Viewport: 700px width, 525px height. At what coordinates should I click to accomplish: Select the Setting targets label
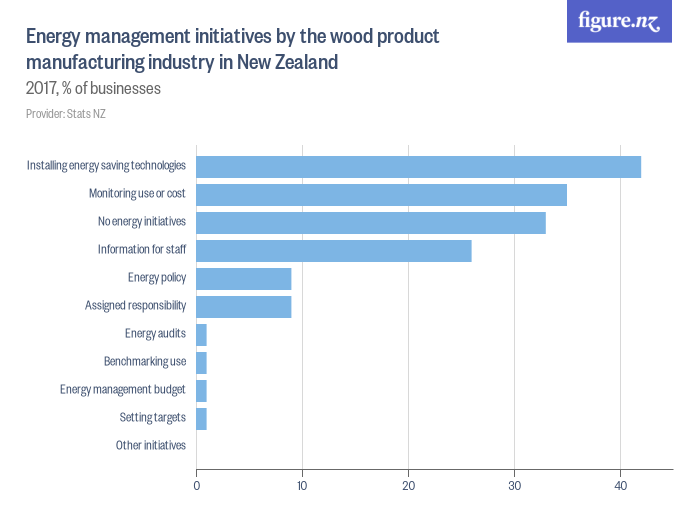[x=153, y=418]
